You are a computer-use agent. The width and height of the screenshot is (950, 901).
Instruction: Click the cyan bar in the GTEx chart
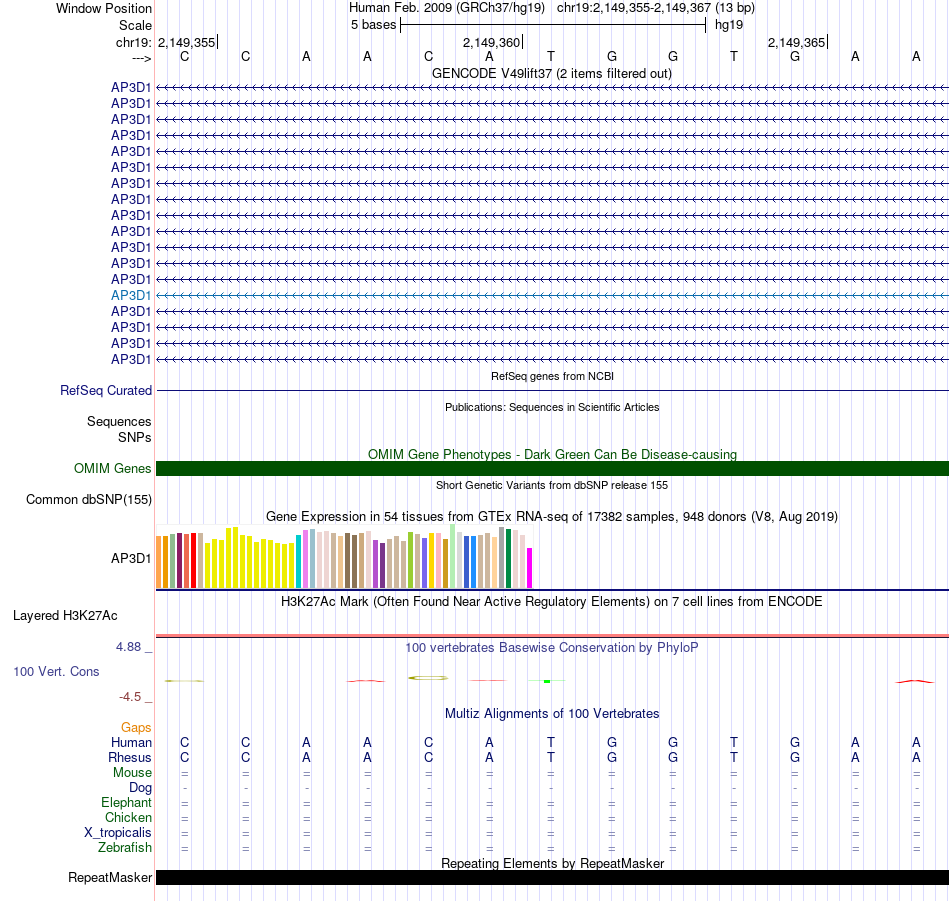[299, 561]
